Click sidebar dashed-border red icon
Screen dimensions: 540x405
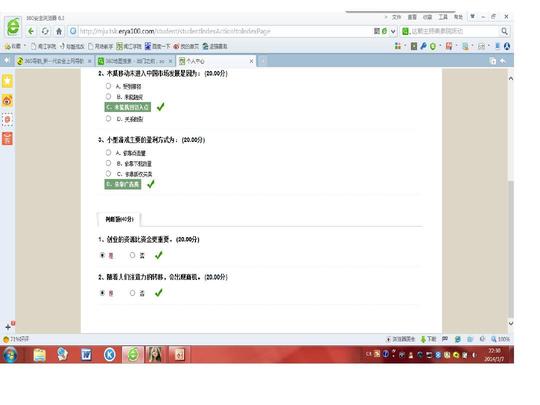(x=7, y=120)
